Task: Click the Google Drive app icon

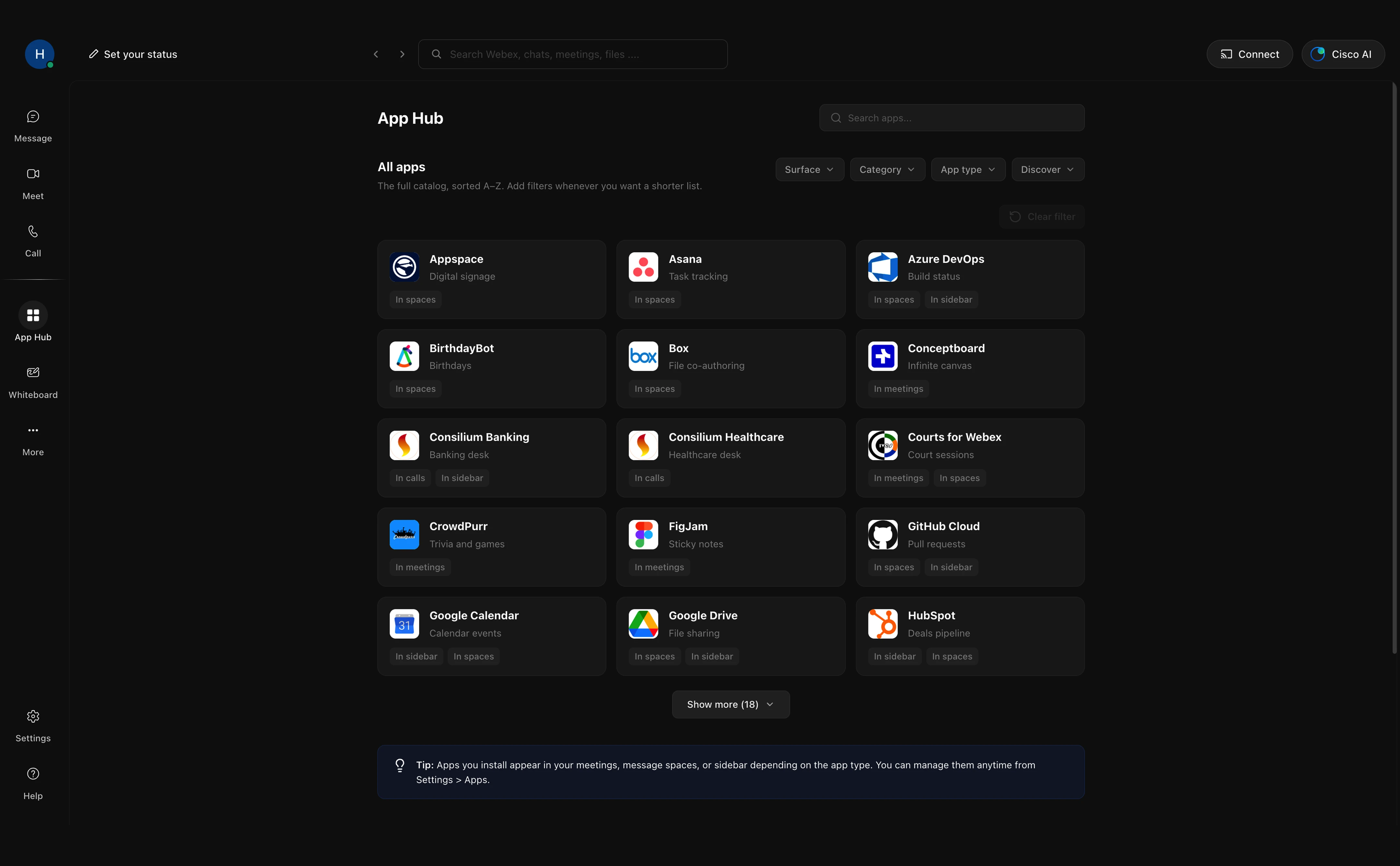Action: point(643,624)
